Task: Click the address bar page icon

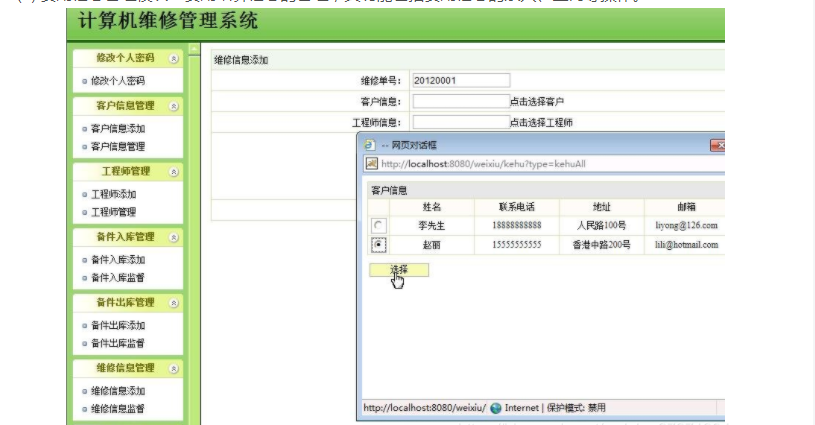Action: coord(372,164)
